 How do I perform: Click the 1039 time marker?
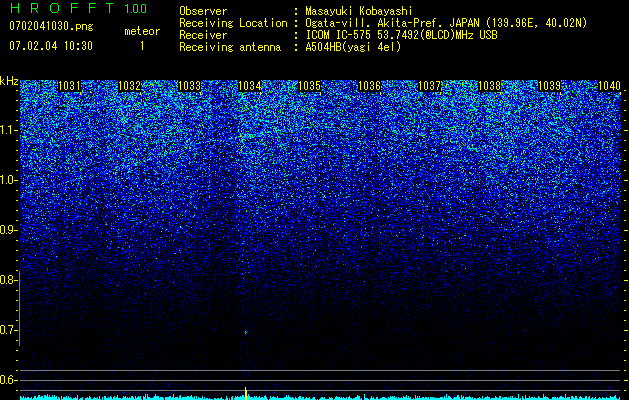tap(549, 86)
